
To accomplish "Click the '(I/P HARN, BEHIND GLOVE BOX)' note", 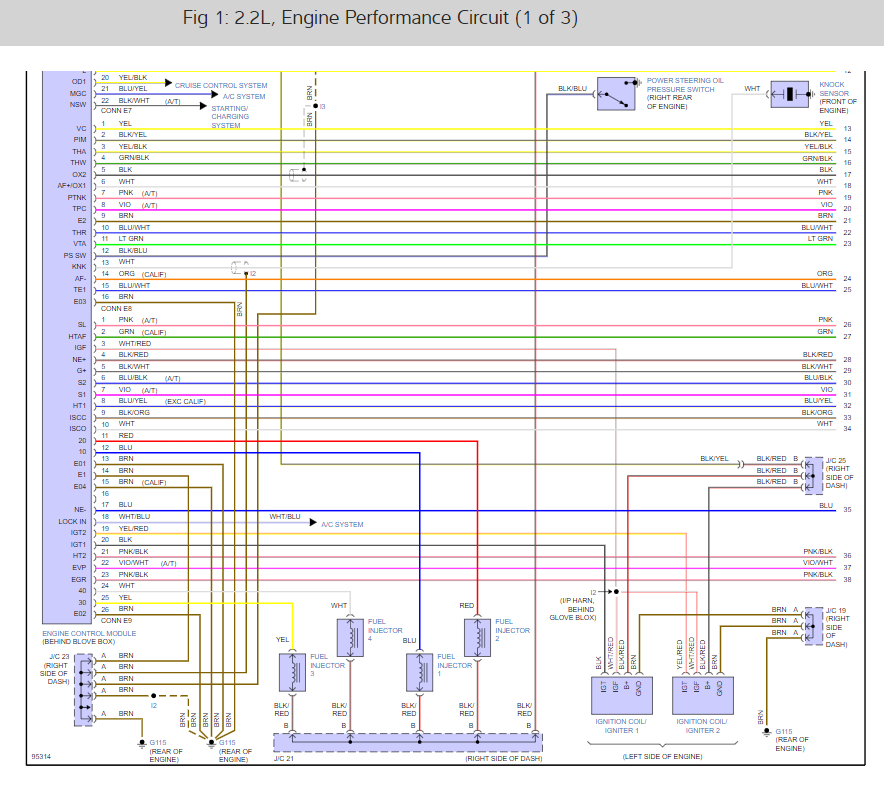I will click(573, 610).
